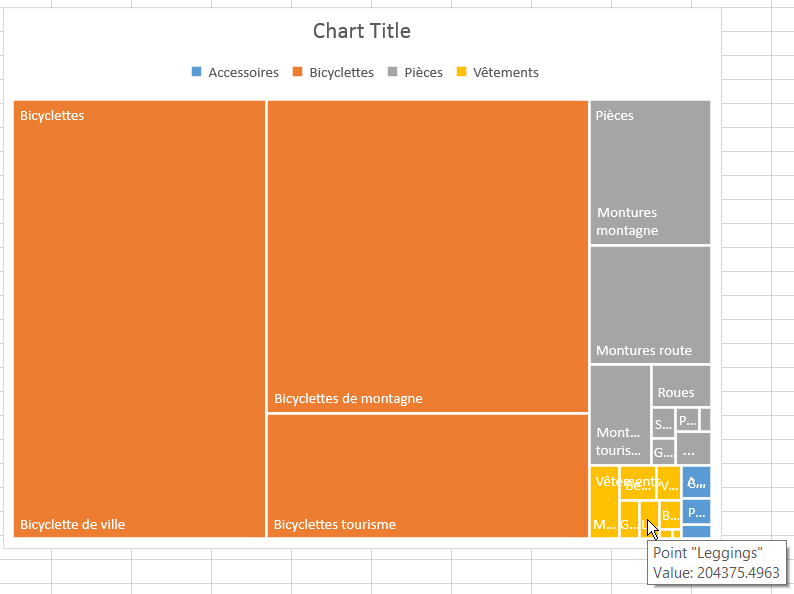Click the Montures tourisme gray block
The height and width of the screenshot is (594, 794).
619,415
